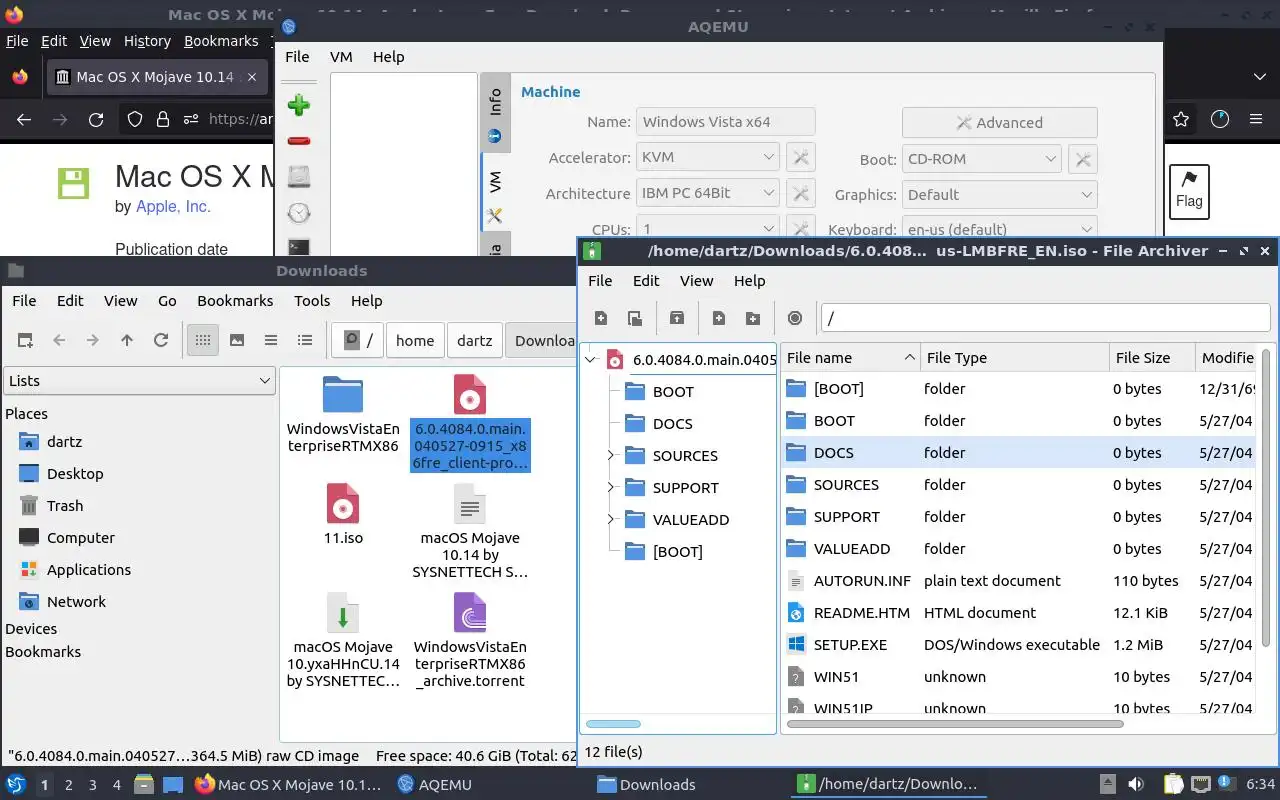Click the open archive icon in File Archiver

pyautogui.click(x=635, y=318)
